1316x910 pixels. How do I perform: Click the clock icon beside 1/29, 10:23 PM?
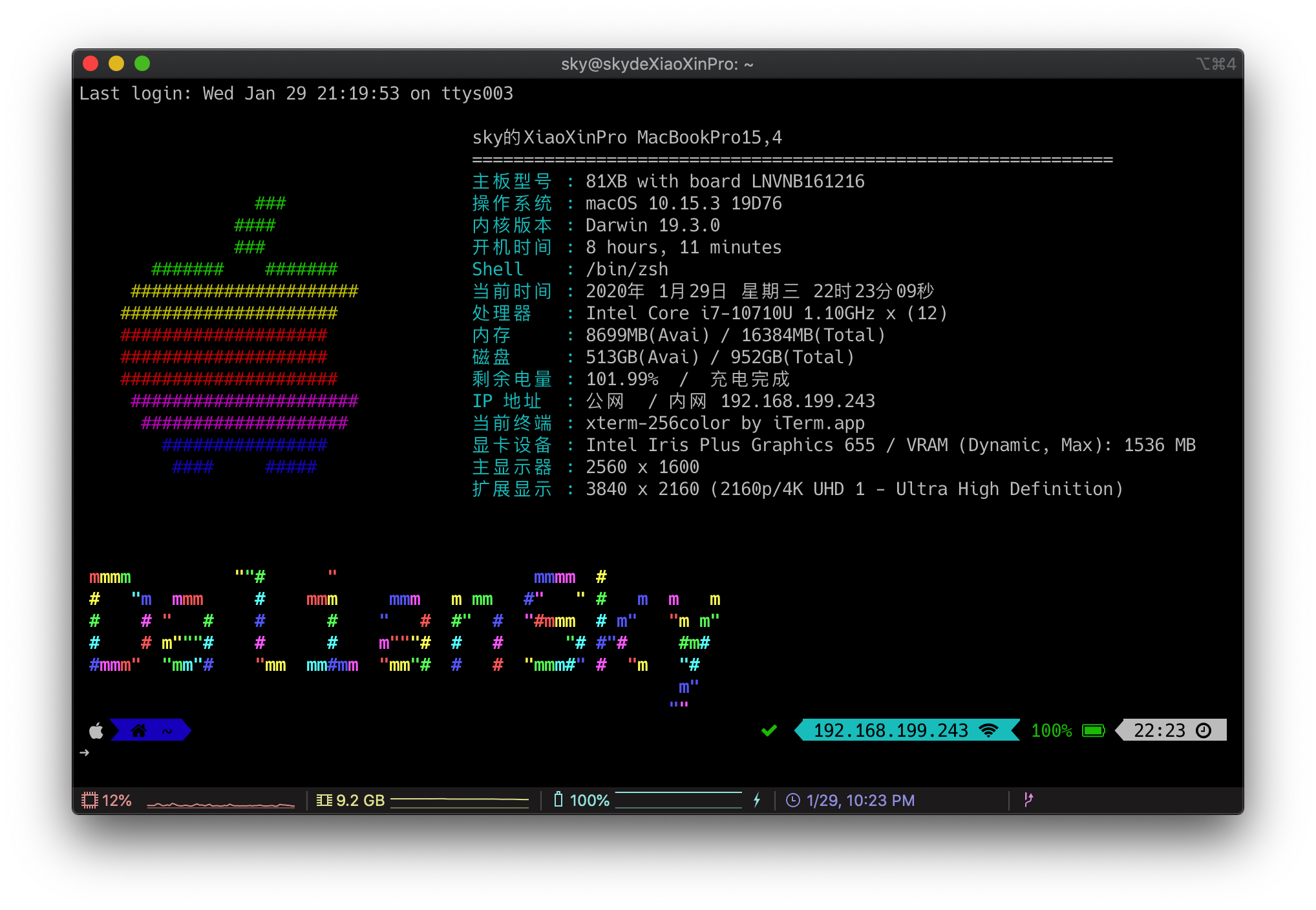792,800
